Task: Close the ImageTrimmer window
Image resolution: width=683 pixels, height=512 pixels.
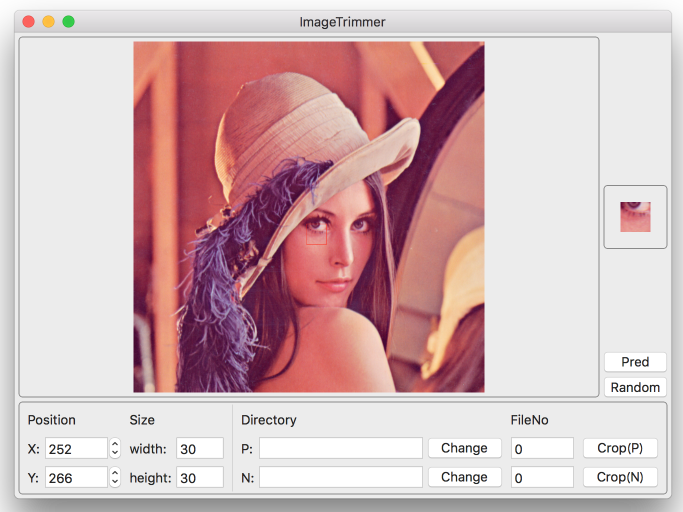Action: pos(29,21)
